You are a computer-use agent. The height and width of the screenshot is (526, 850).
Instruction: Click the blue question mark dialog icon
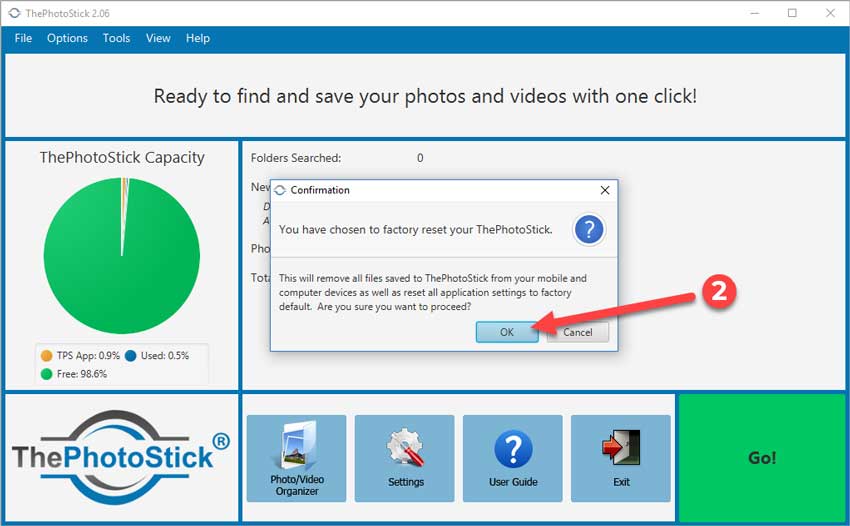[x=589, y=229]
